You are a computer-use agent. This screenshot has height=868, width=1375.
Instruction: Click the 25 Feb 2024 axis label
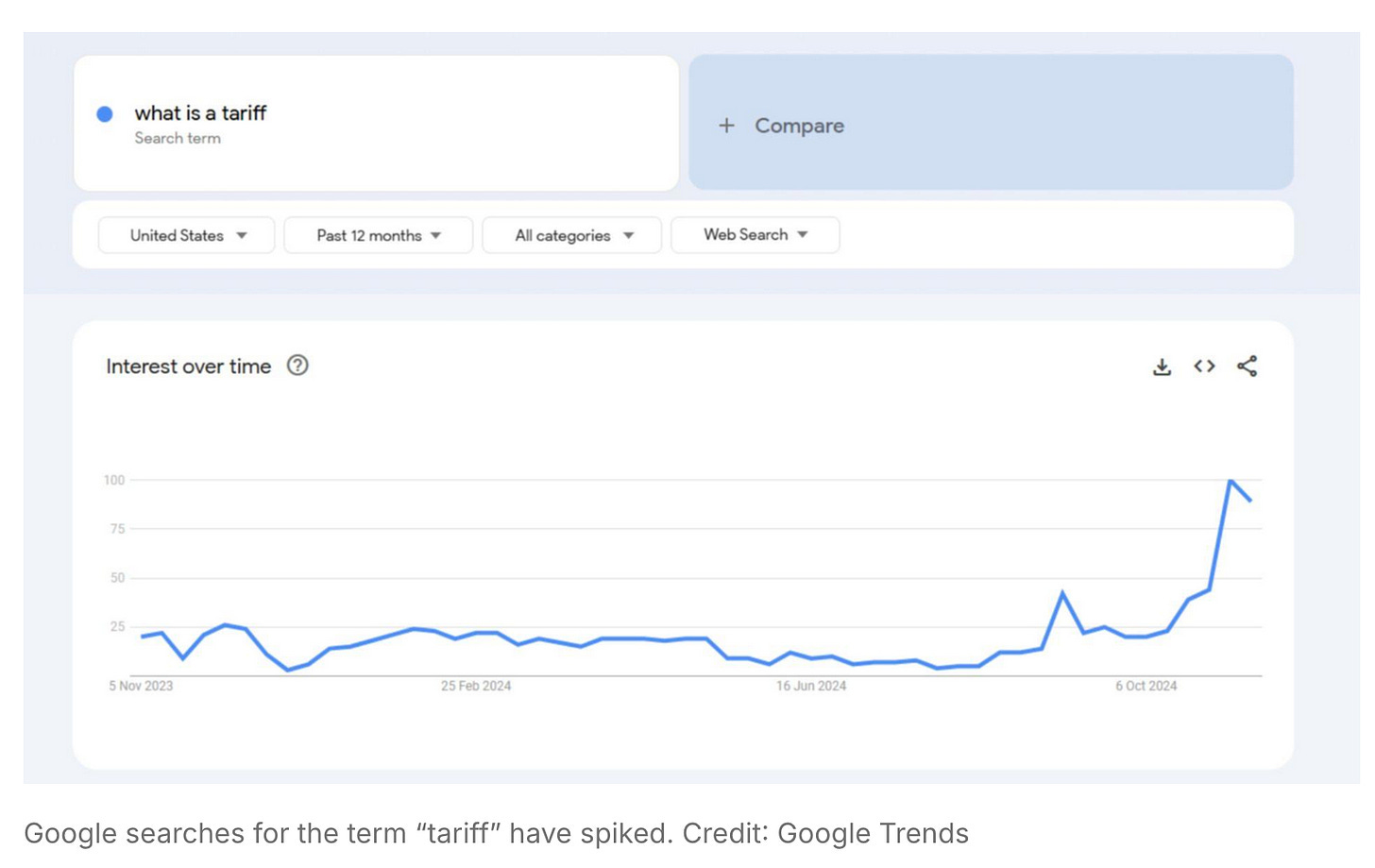pyautogui.click(x=476, y=686)
